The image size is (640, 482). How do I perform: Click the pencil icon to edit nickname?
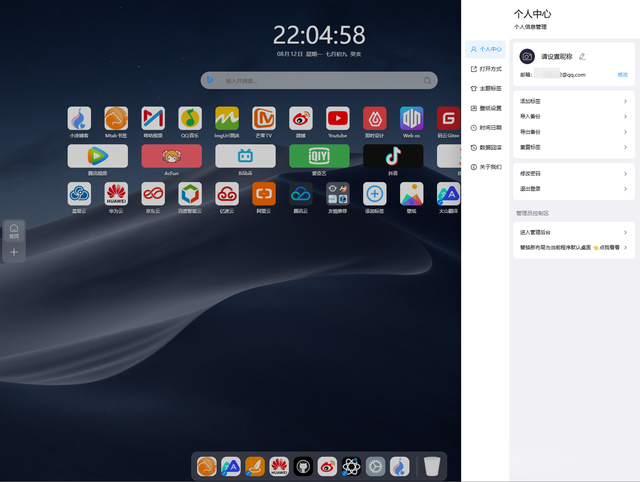[x=582, y=56]
